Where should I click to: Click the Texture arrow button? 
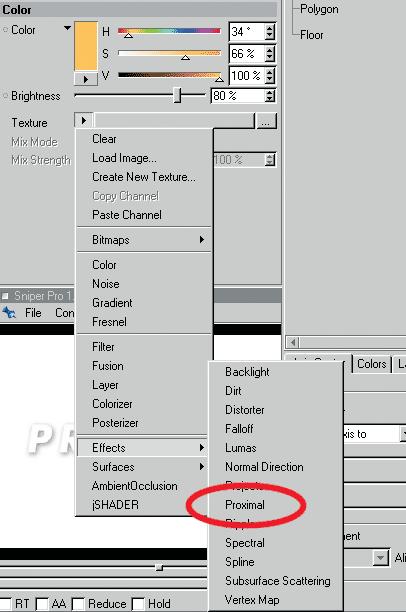[84, 121]
